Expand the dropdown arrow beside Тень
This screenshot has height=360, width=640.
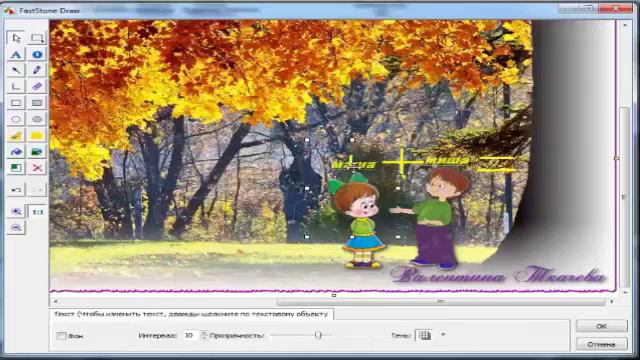click(x=443, y=335)
